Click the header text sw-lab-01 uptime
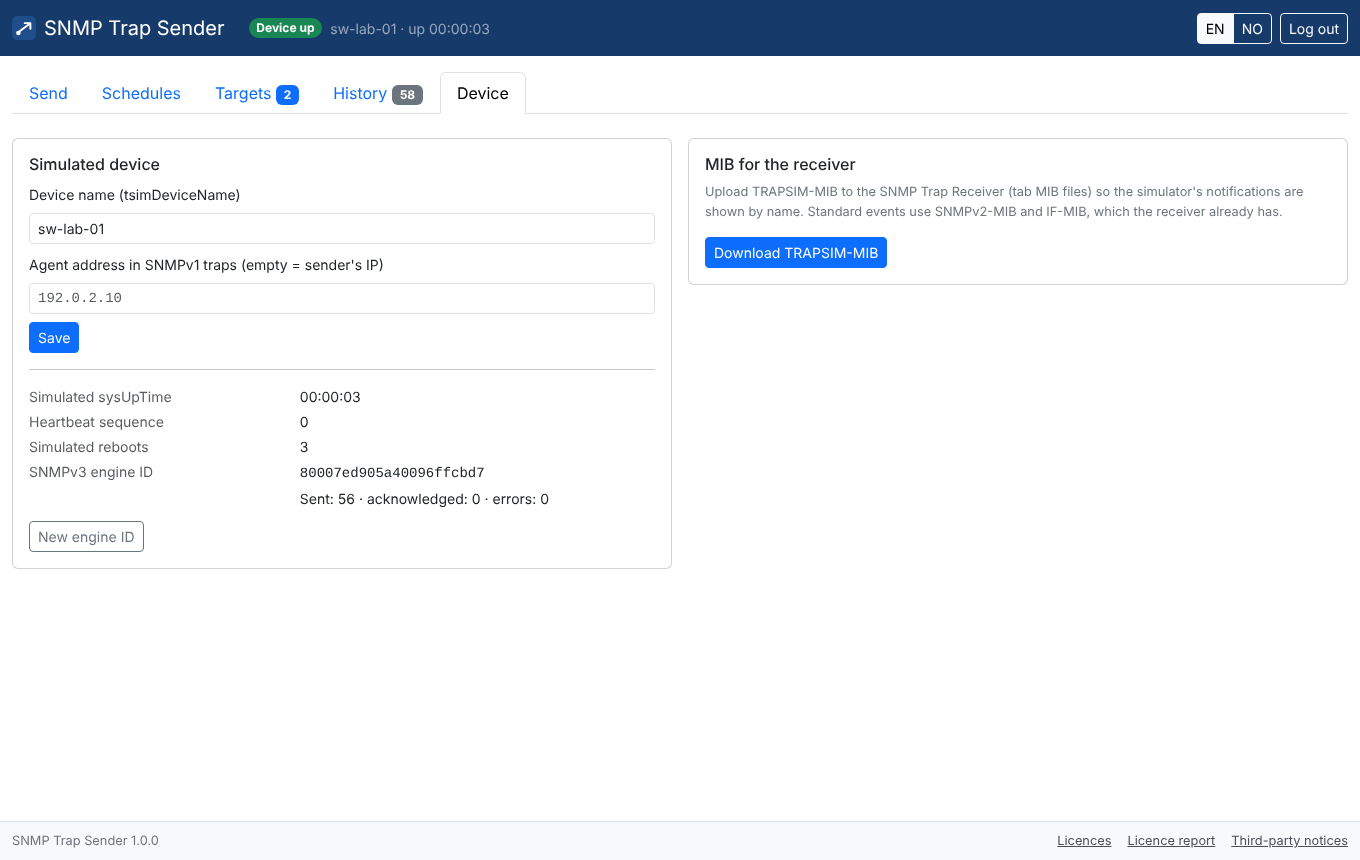Image resolution: width=1360 pixels, height=860 pixels. (x=410, y=29)
